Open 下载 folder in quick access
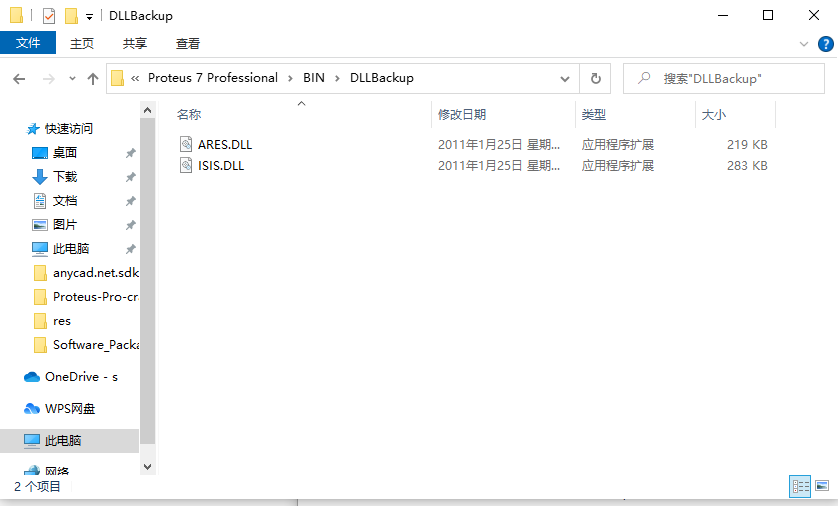 pos(65,177)
